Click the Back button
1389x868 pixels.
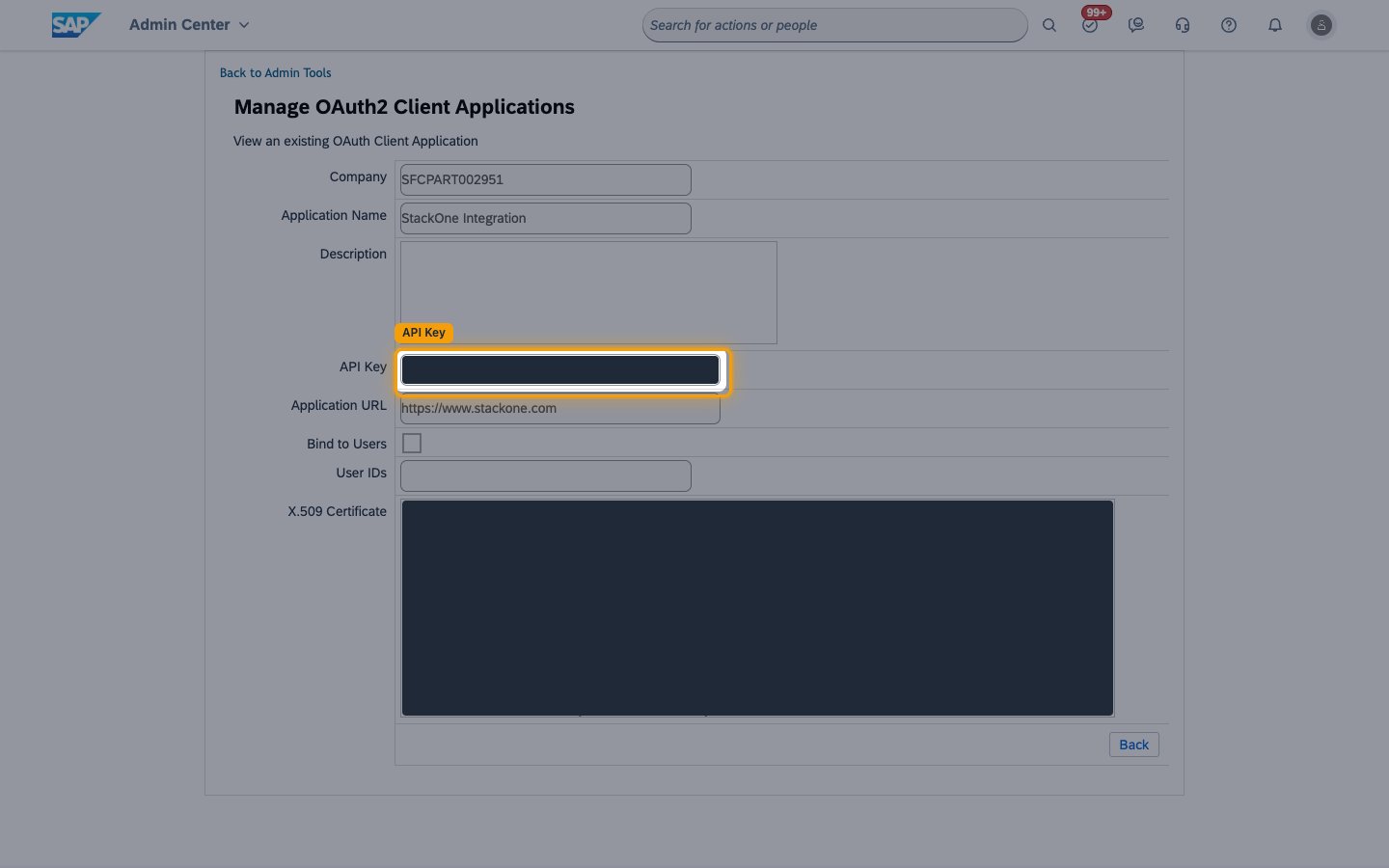click(x=1134, y=745)
